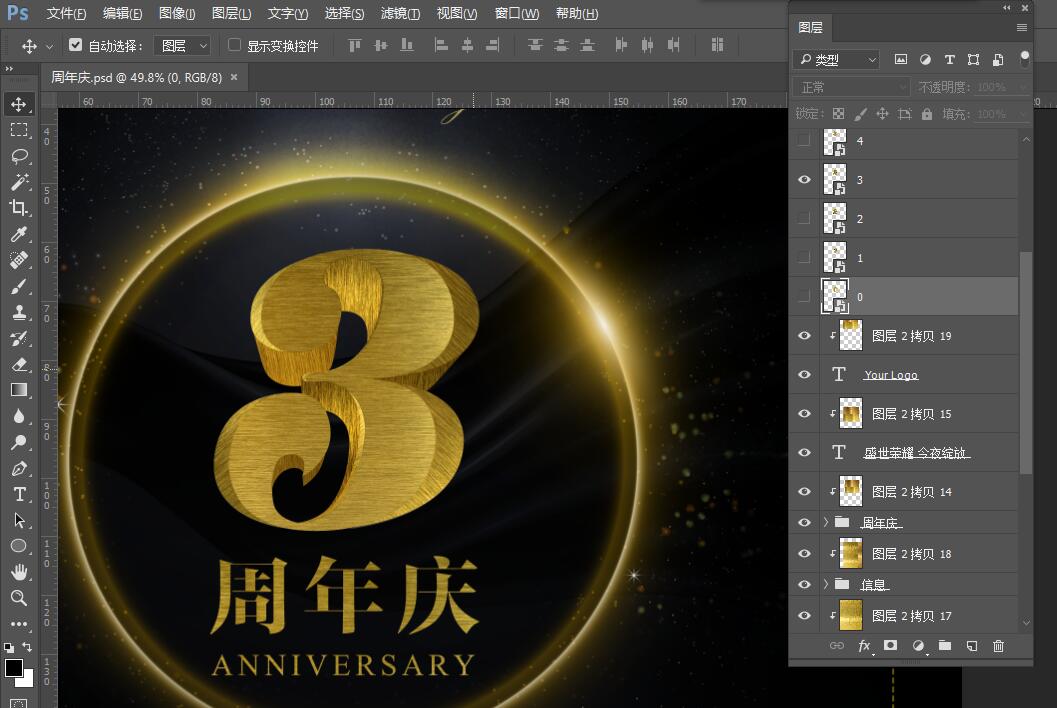Create a new layer group
1057x708 pixels.
tap(944, 646)
